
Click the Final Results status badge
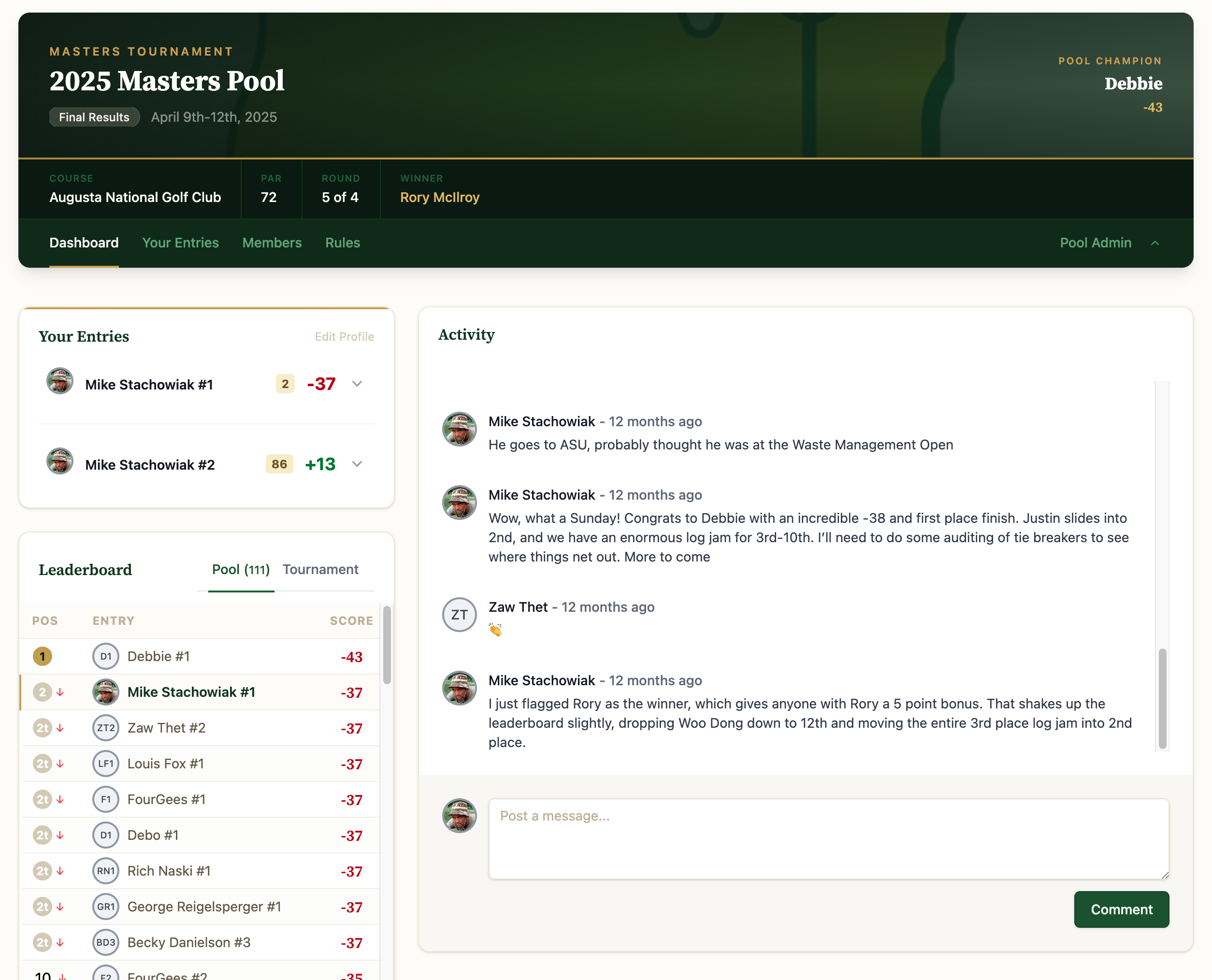[x=94, y=117]
